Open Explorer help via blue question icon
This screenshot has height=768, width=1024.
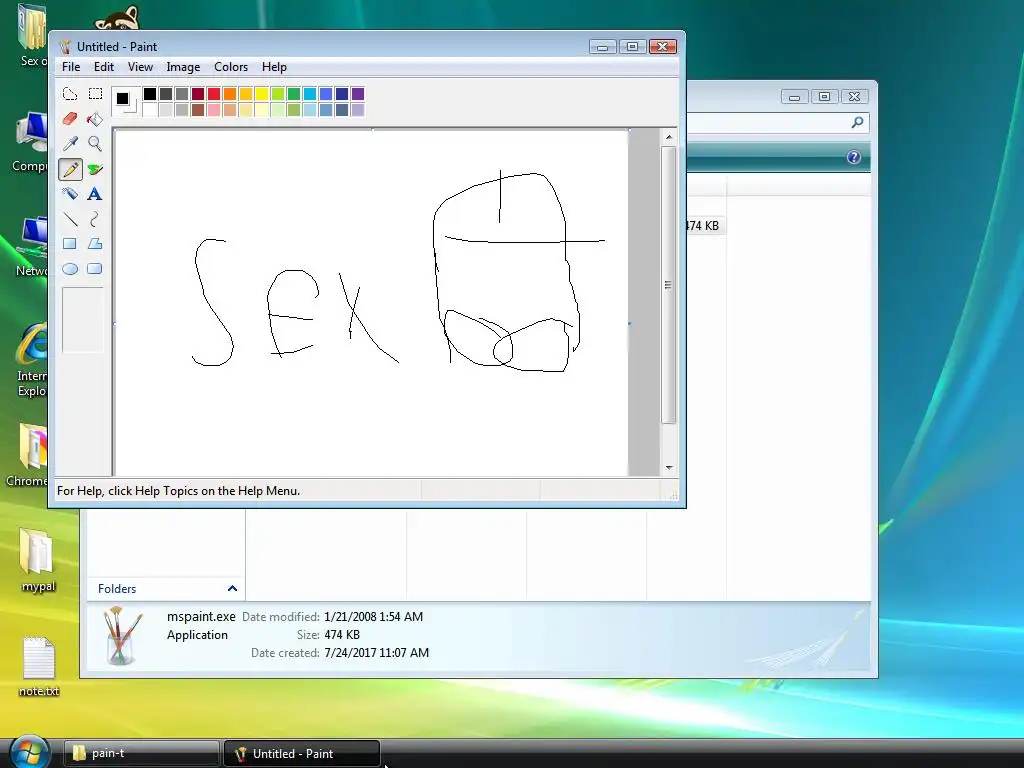[854, 157]
